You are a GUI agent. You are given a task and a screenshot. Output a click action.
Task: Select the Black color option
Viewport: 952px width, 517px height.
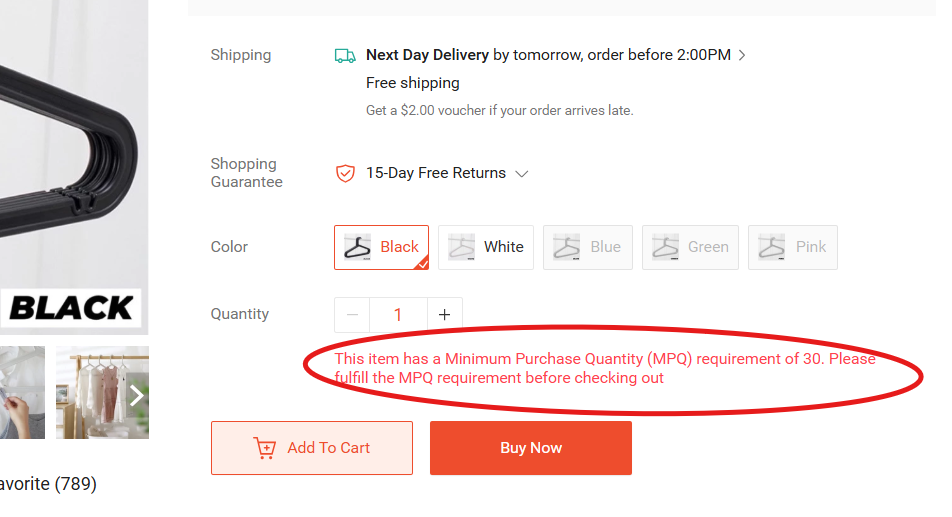pos(381,247)
